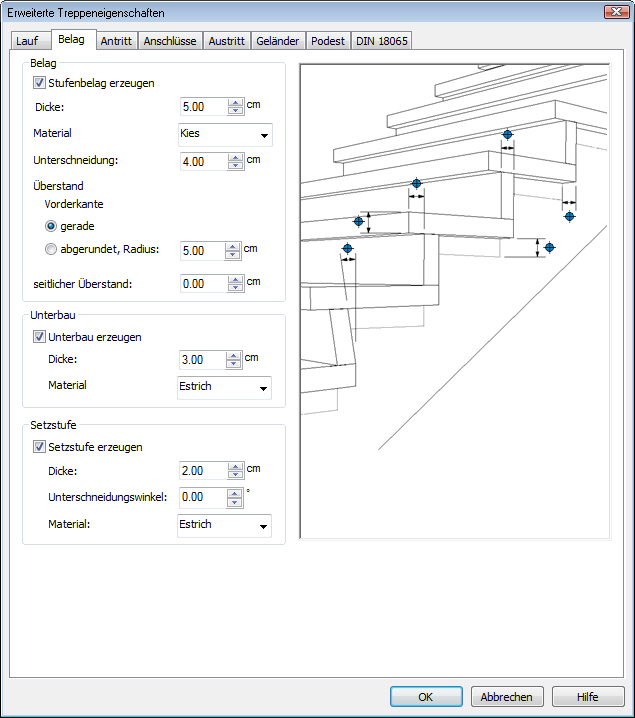Decrease Belag Dicke with the down arrow
Viewport: 635px width, 718px height.
click(236, 111)
